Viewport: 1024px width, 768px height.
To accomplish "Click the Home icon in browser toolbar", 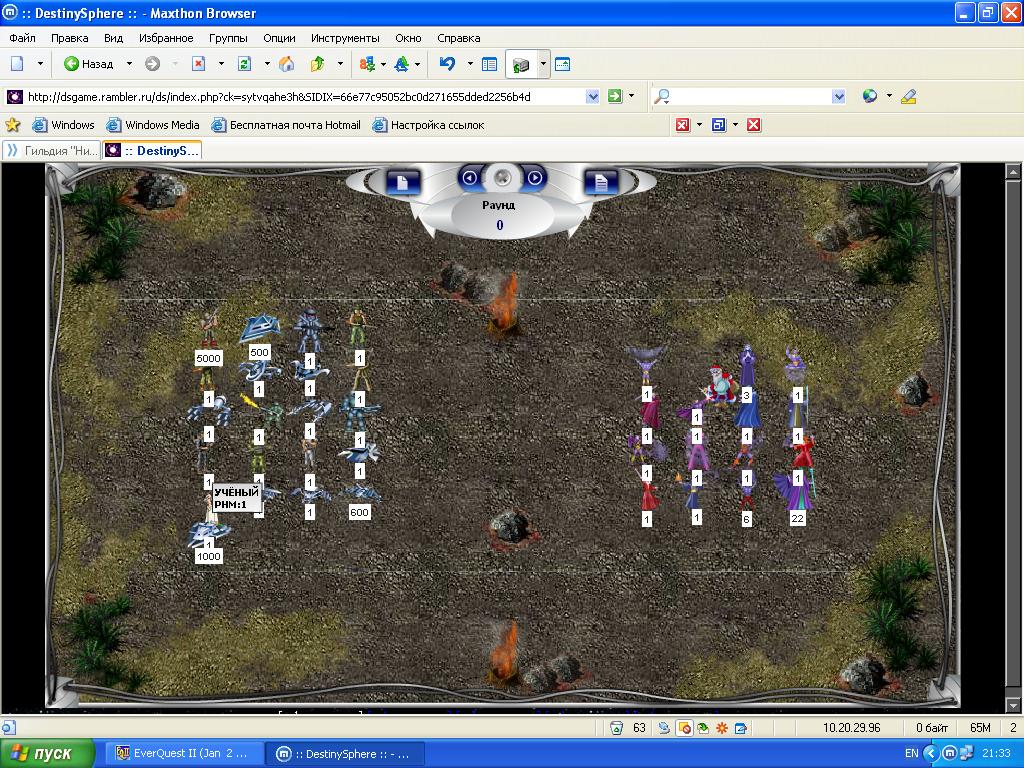I will [x=287, y=64].
